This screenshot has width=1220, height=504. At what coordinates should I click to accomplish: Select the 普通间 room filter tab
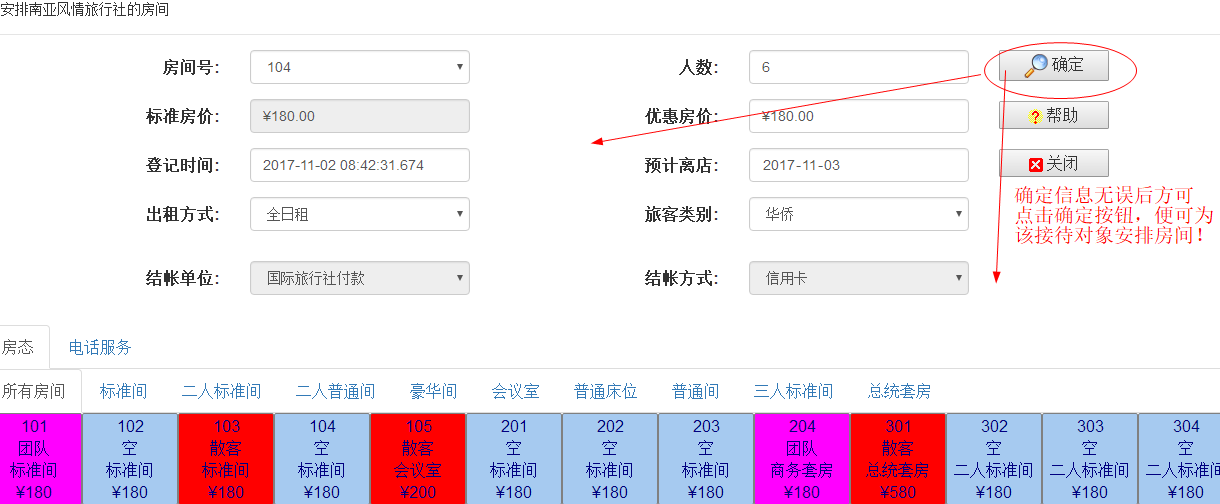(696, 391)
